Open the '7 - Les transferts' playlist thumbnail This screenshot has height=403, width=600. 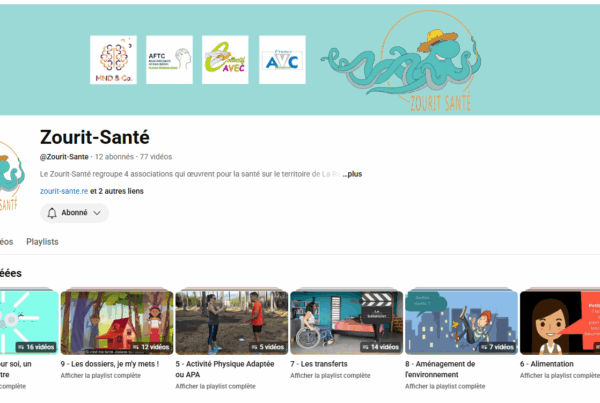point(346,322)
